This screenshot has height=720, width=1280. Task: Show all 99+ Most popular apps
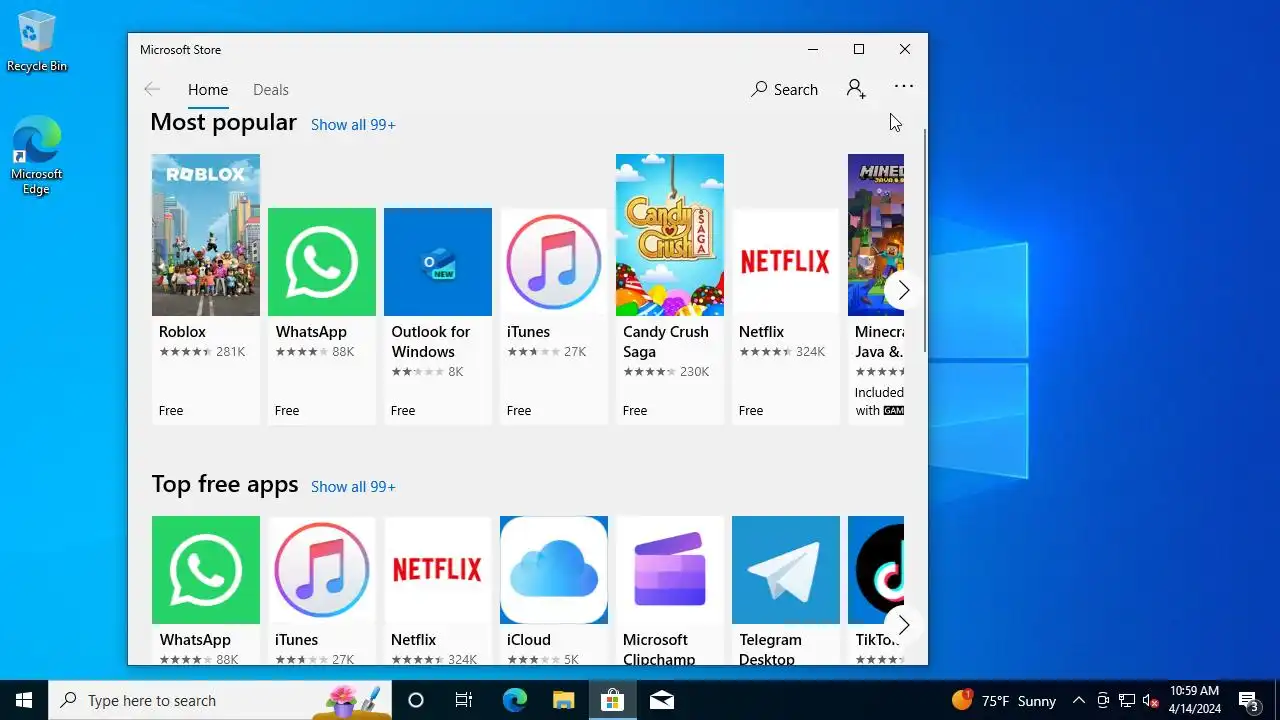click(353, 124)
